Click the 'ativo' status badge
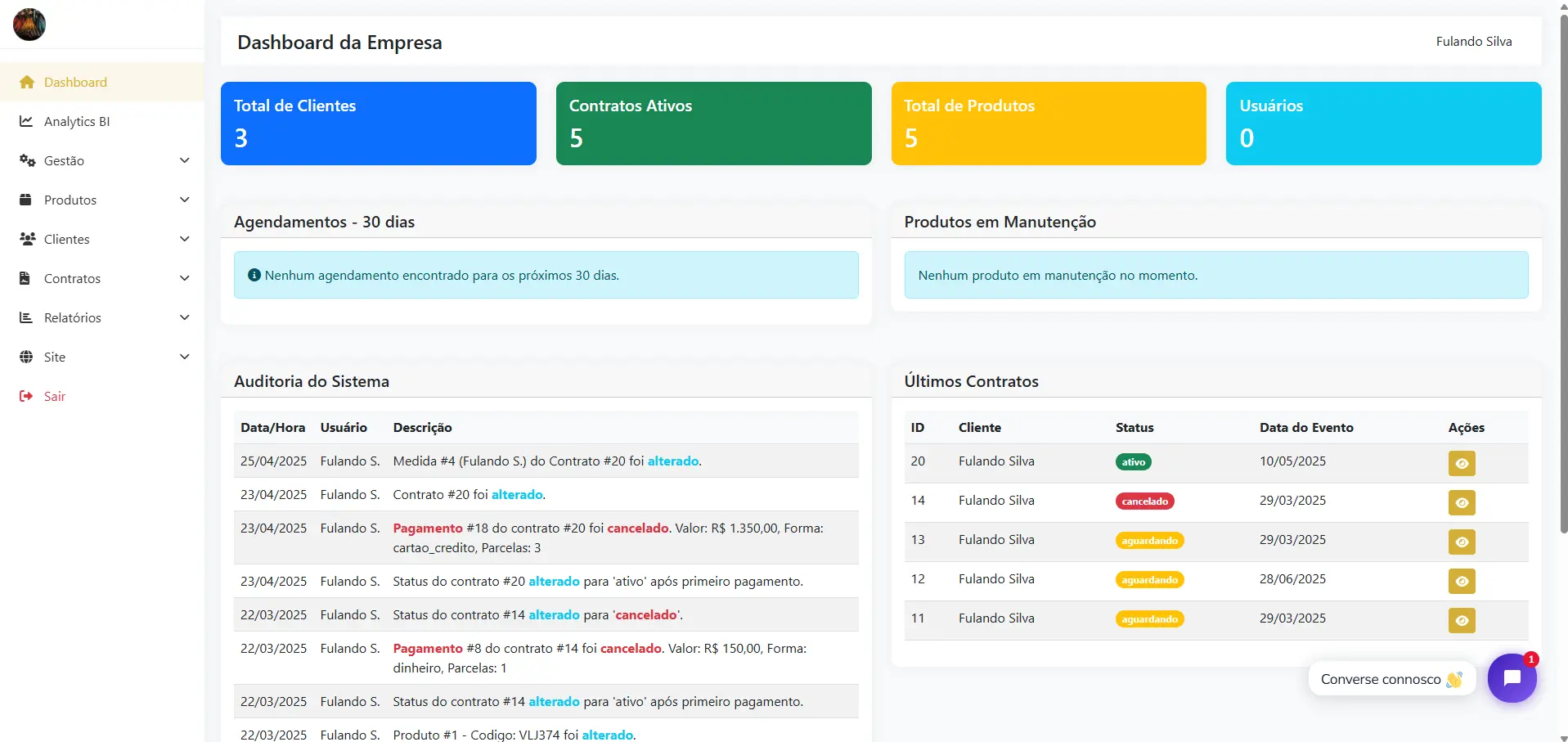 (1134, 462)
